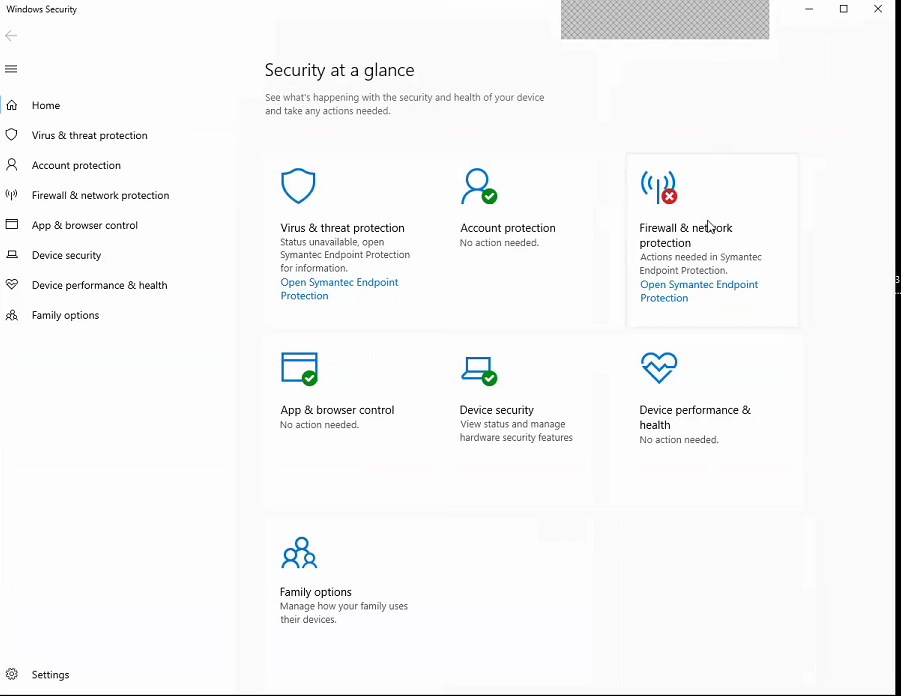Click the laptop icon beside Device security in sidebar
The width and height of the screenshot is (901, 696).
tap(11, 255)
